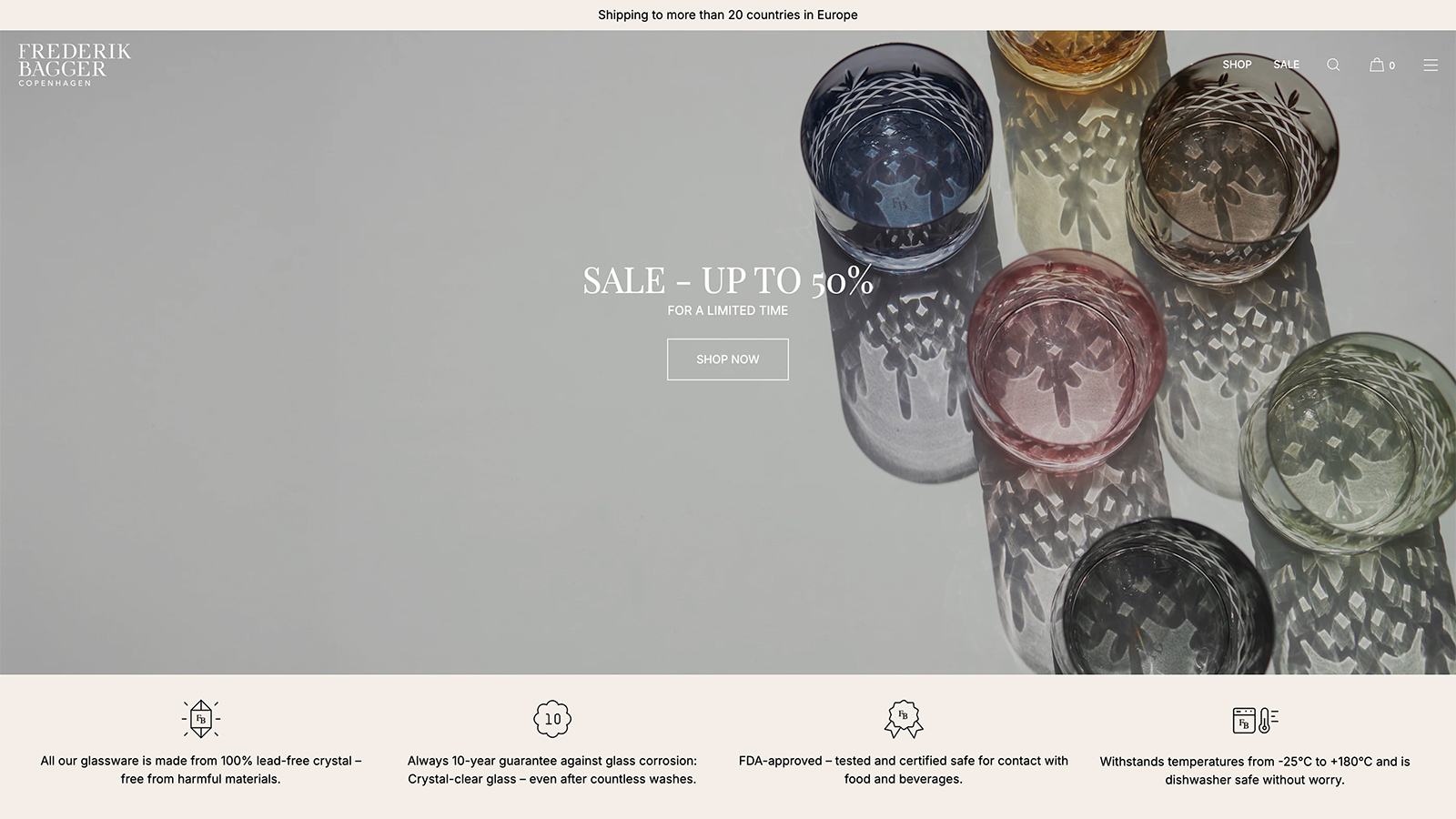Screen dimensions: 1456x819
Task: Open the SALE menu item
Action: pyautogui.click(x=1286, y=65)
